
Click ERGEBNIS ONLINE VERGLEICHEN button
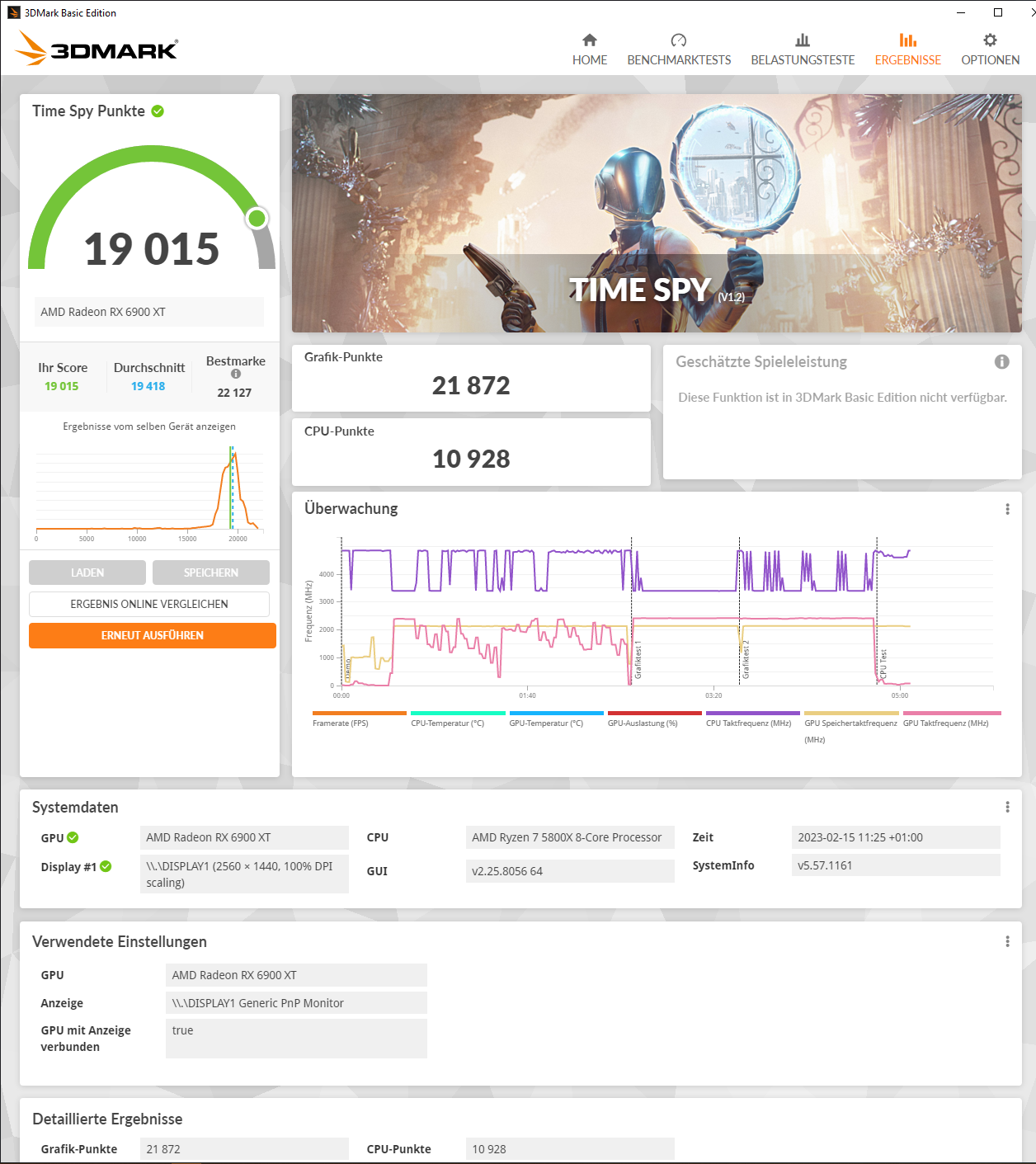pos(149,604)
